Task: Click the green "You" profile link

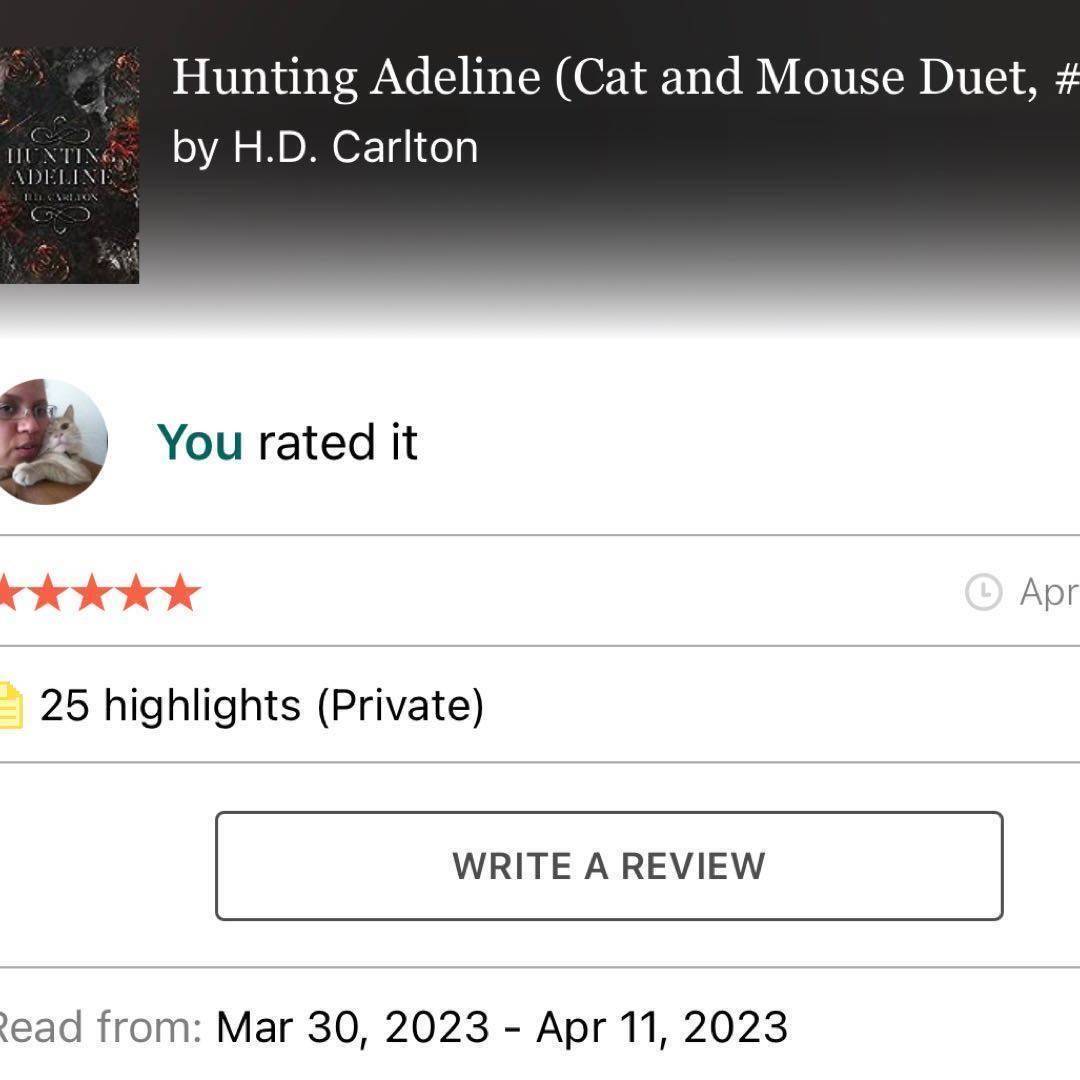Action: click(x=200, y=442)
